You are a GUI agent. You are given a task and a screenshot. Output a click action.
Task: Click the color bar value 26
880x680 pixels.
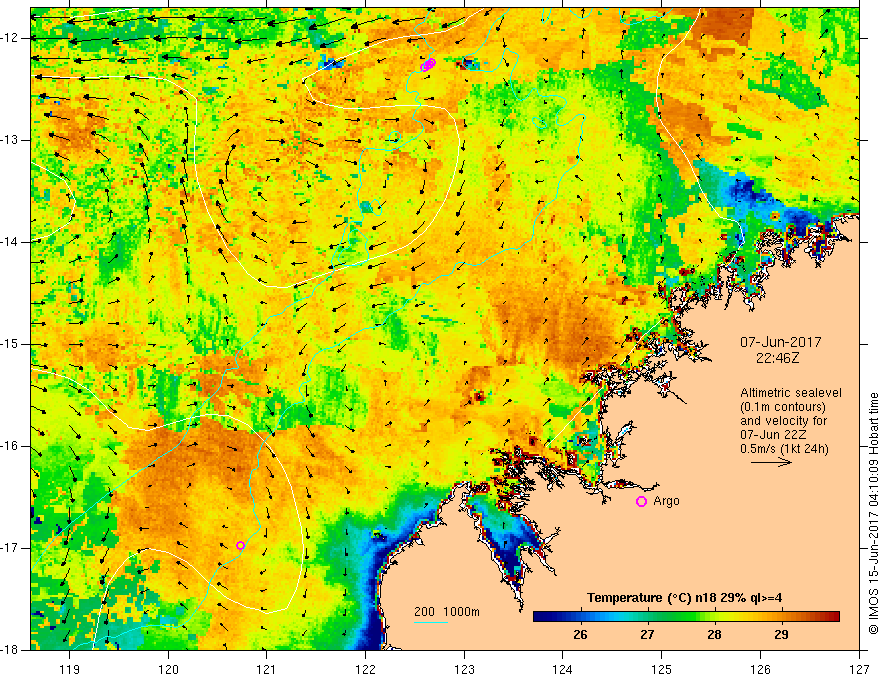(580, 635)
